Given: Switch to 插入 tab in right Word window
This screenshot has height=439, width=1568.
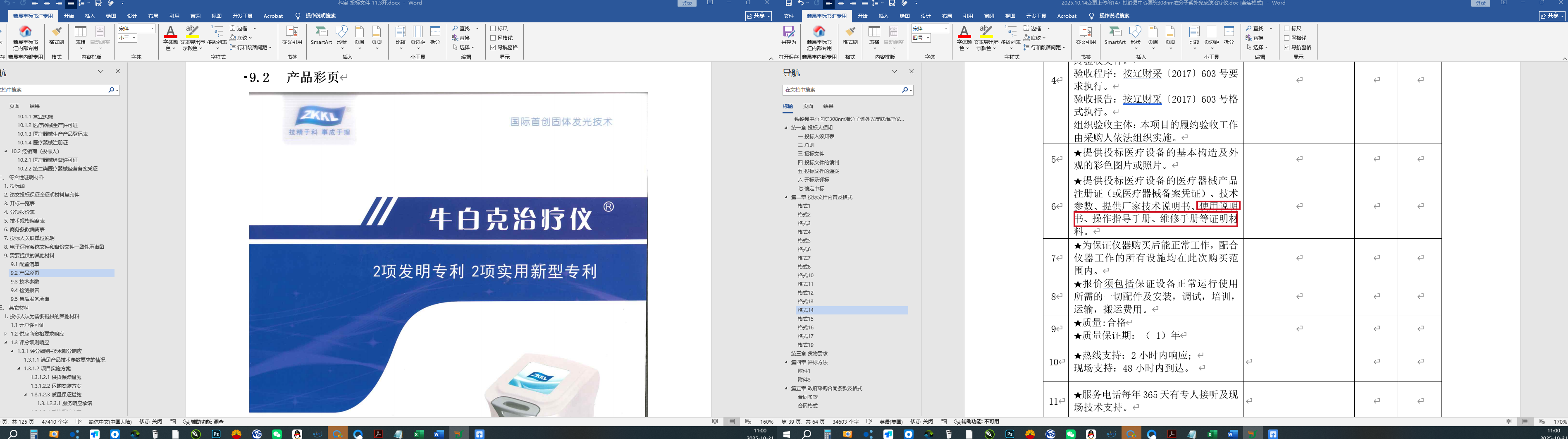Looking at the screenshot, I should [x=884, y=16].
